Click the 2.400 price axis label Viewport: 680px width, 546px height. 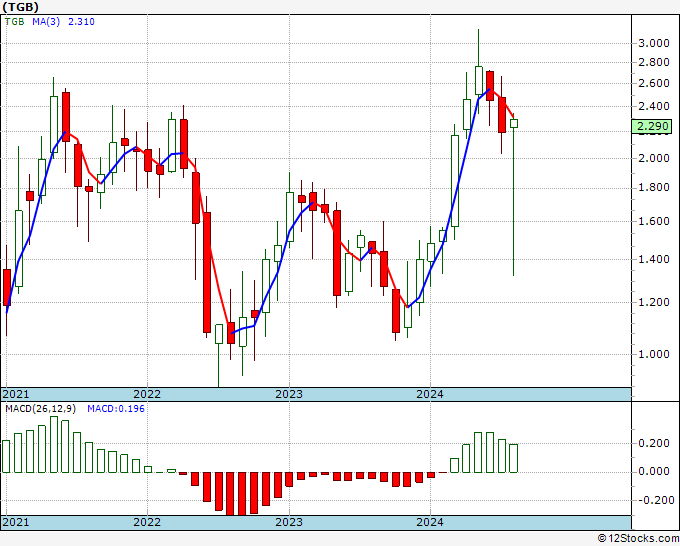coord(654,106)
